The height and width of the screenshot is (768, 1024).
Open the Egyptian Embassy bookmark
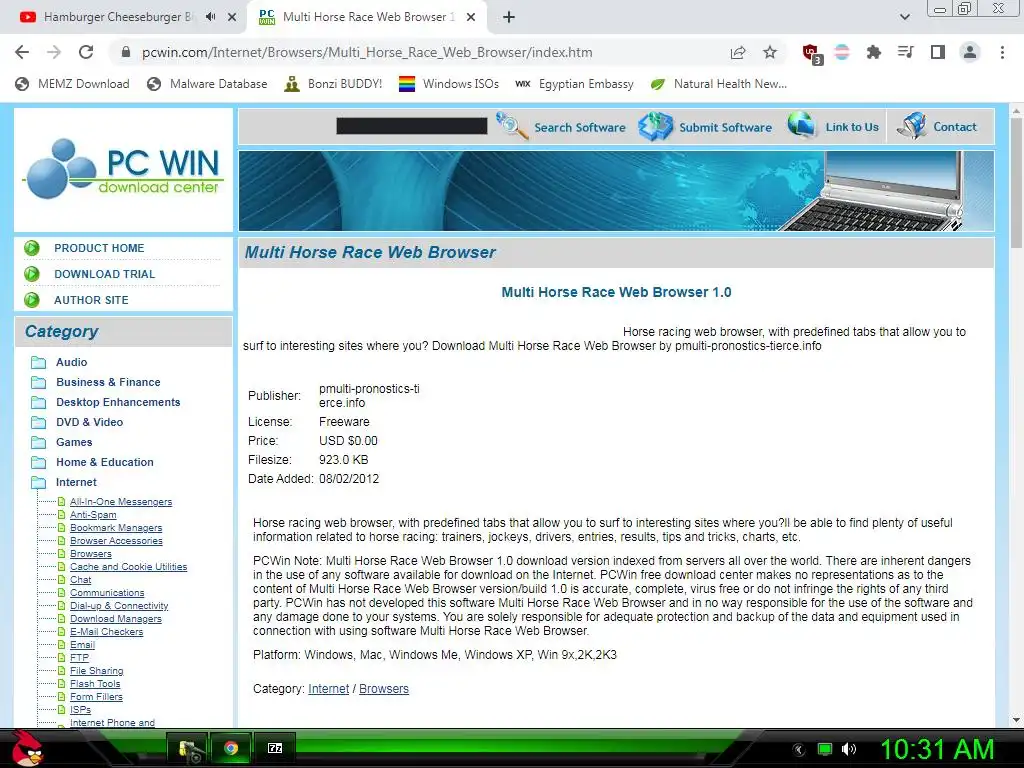tap(574, 84)
